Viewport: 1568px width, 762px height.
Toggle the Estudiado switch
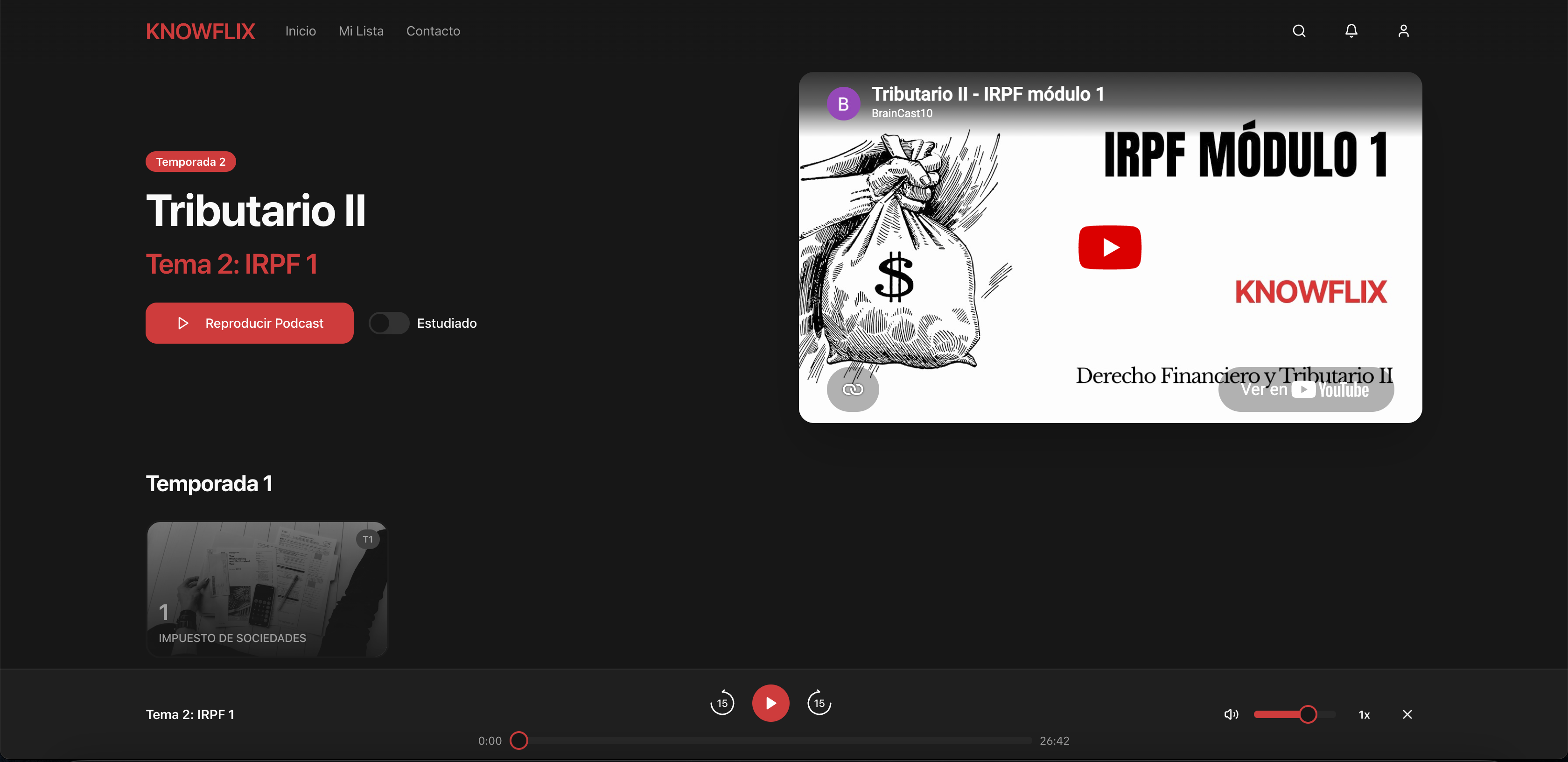pyautogui.click(x=389, y=323)
